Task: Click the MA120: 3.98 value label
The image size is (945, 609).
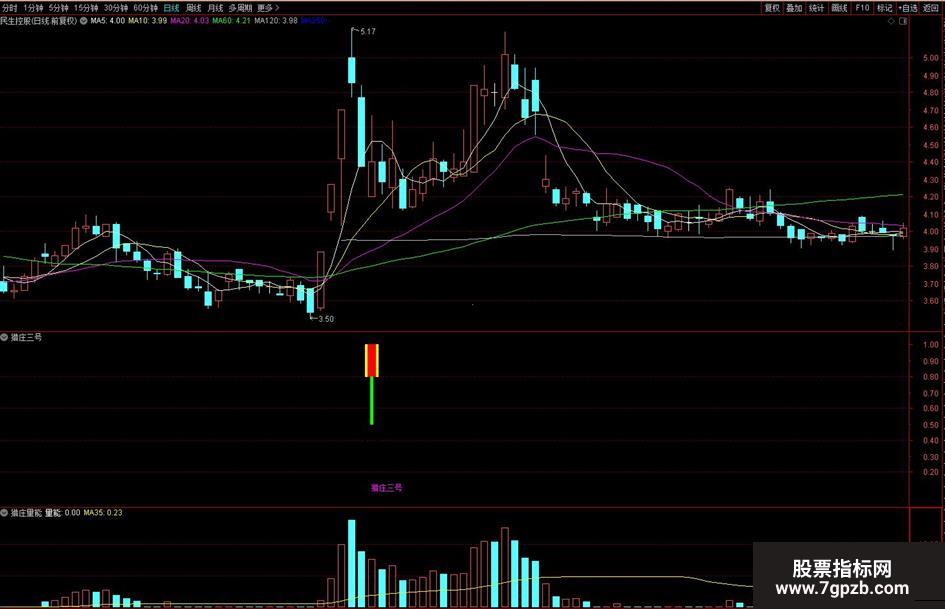Action: 276,21
